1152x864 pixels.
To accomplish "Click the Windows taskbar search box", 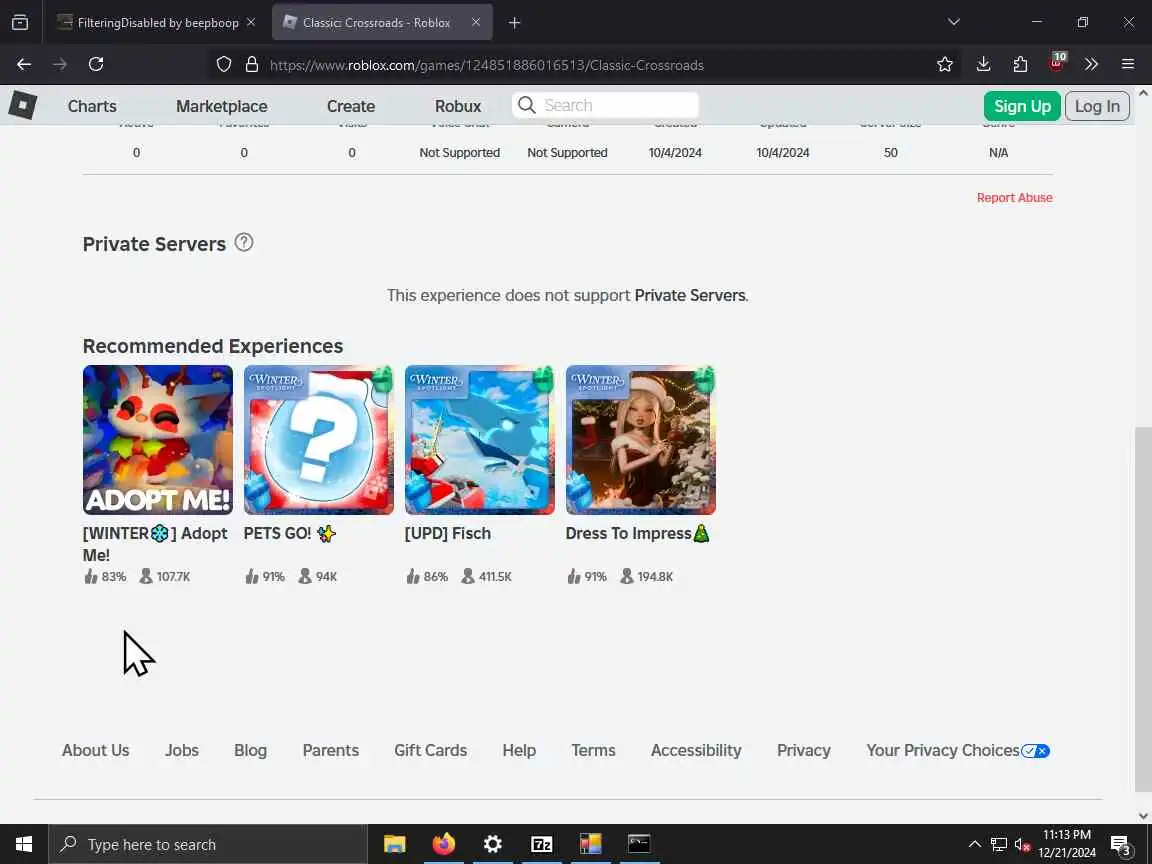I will pyautogui.click(x=208, y=844).
